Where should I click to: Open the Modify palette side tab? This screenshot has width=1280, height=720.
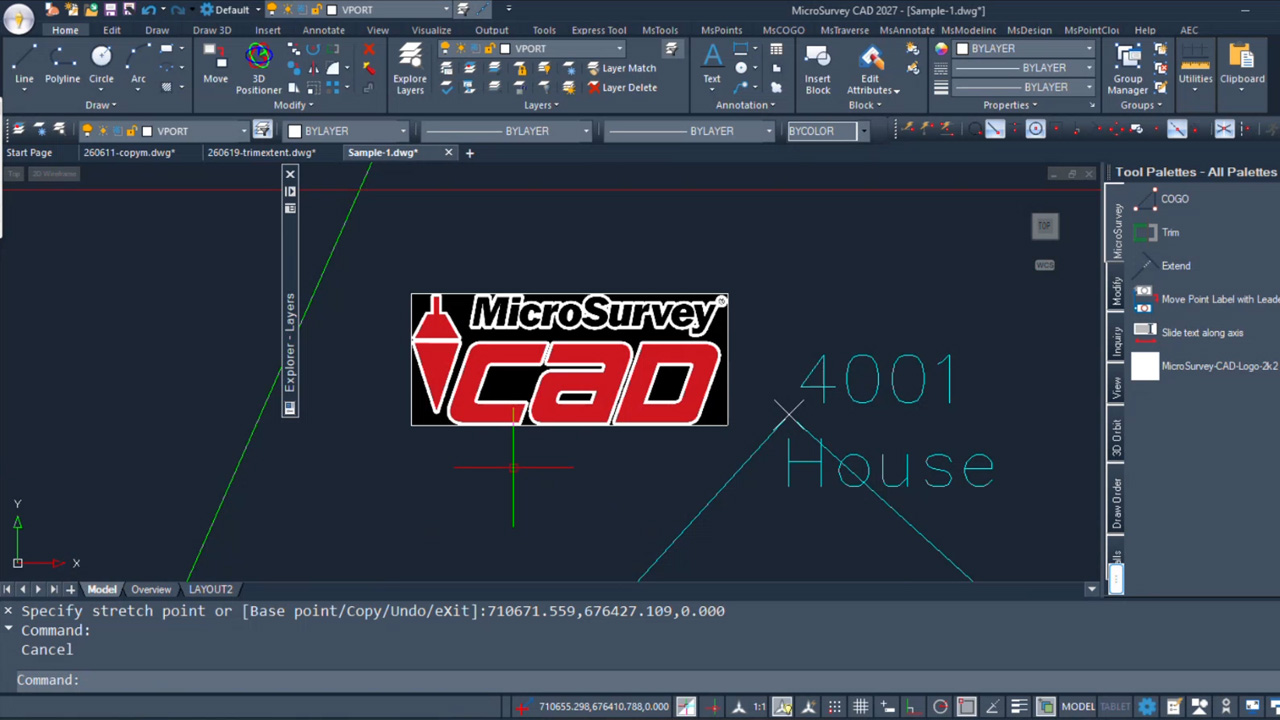(x=1117, y=291)
